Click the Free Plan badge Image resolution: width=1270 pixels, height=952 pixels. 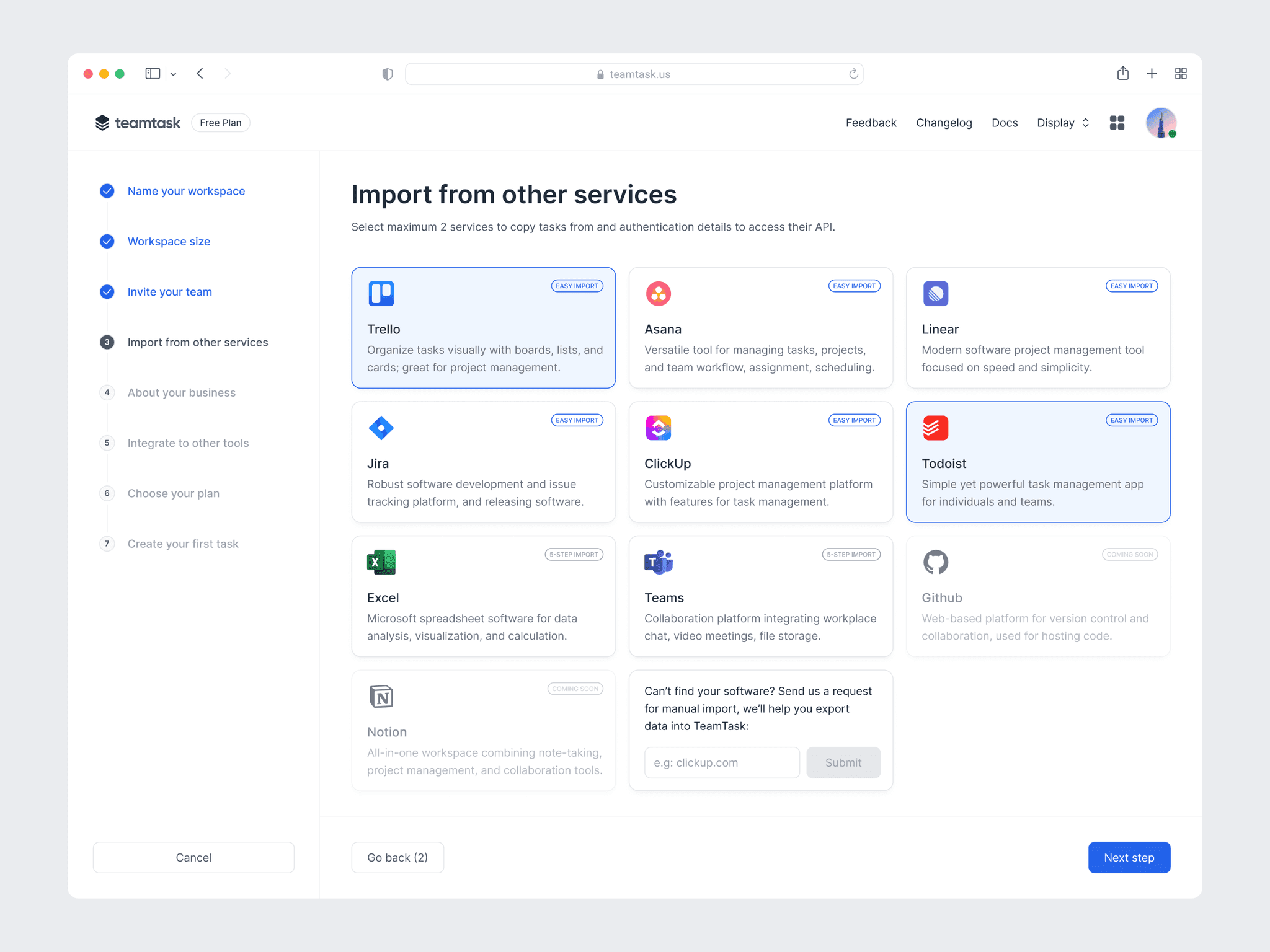click(x=220, y=123)
